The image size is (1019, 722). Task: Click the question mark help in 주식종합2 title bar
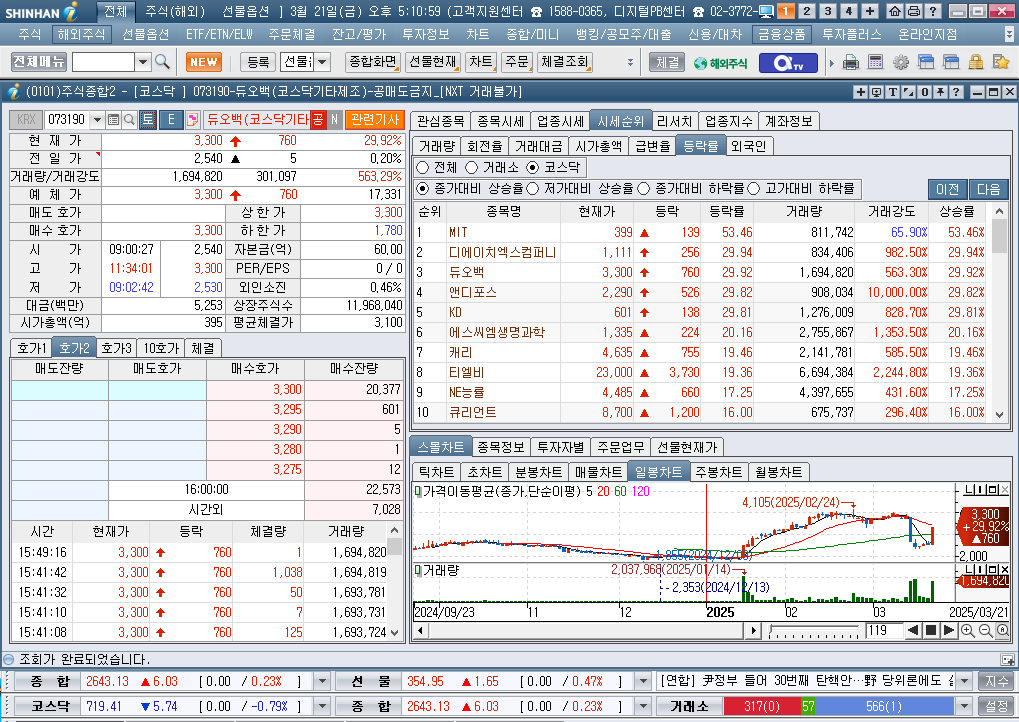click(956, 92)
